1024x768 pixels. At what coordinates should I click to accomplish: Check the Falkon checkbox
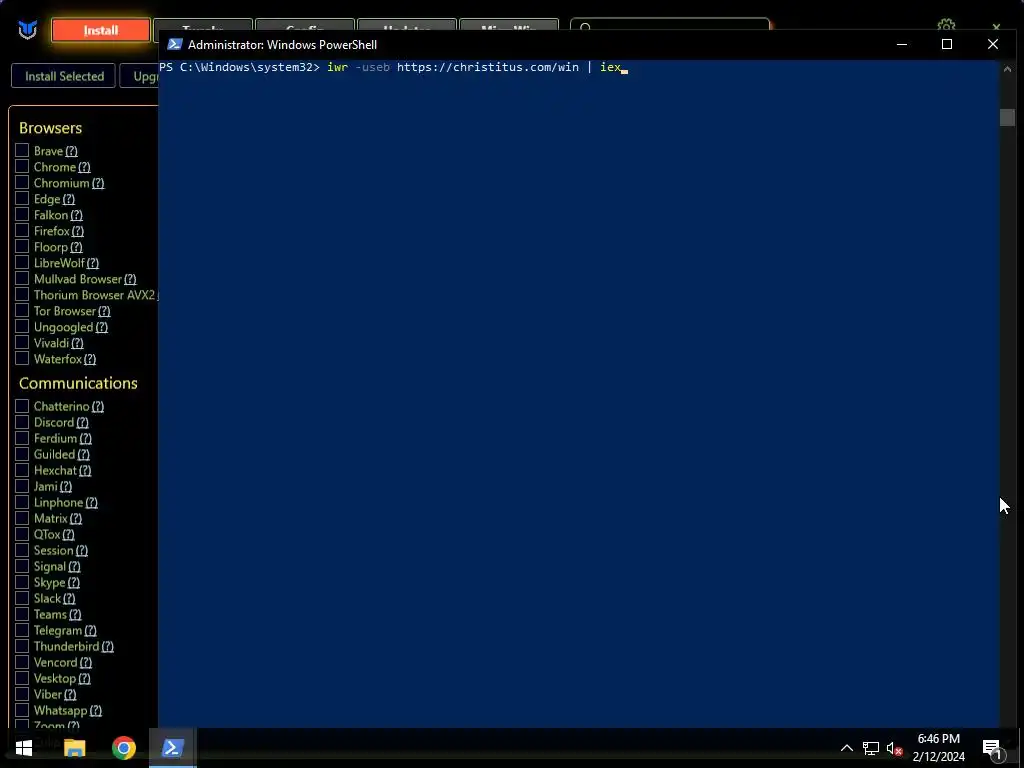22,214
